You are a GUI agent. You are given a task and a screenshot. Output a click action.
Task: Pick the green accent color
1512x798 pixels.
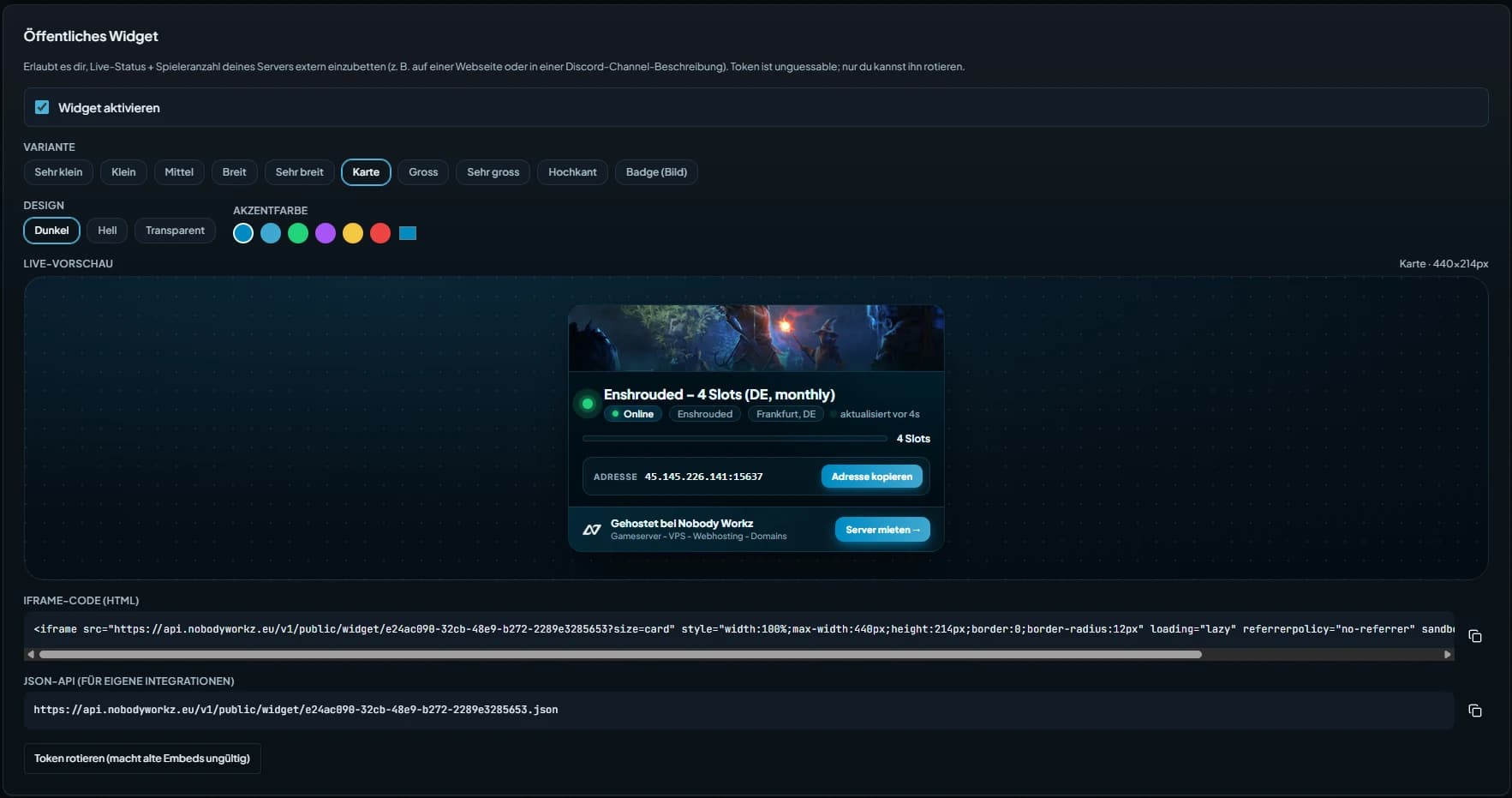tap(298, 233)
